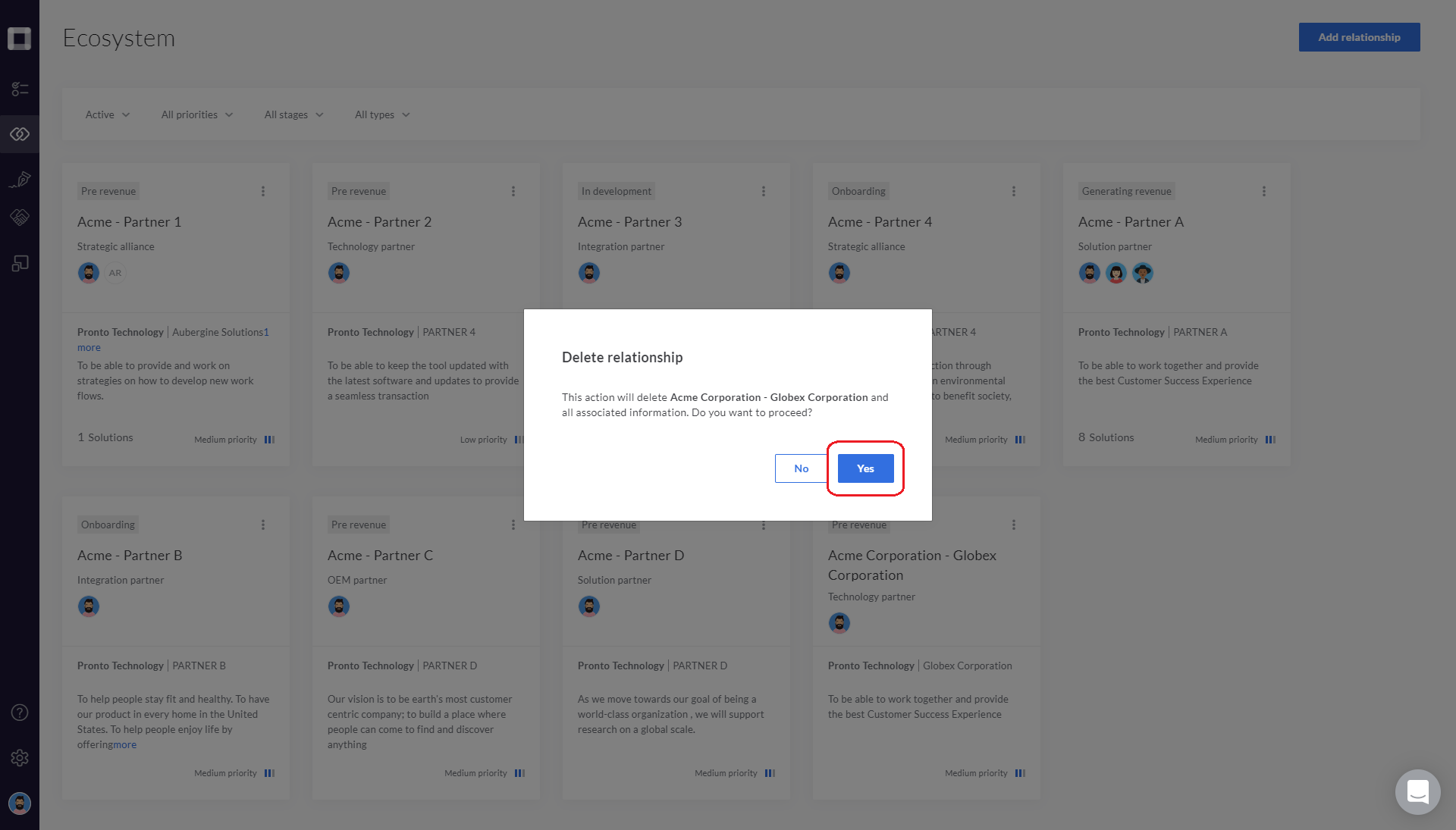Click the Pre revenue tag on Partner 1
Screen dimensions: 1456x830
108,191
